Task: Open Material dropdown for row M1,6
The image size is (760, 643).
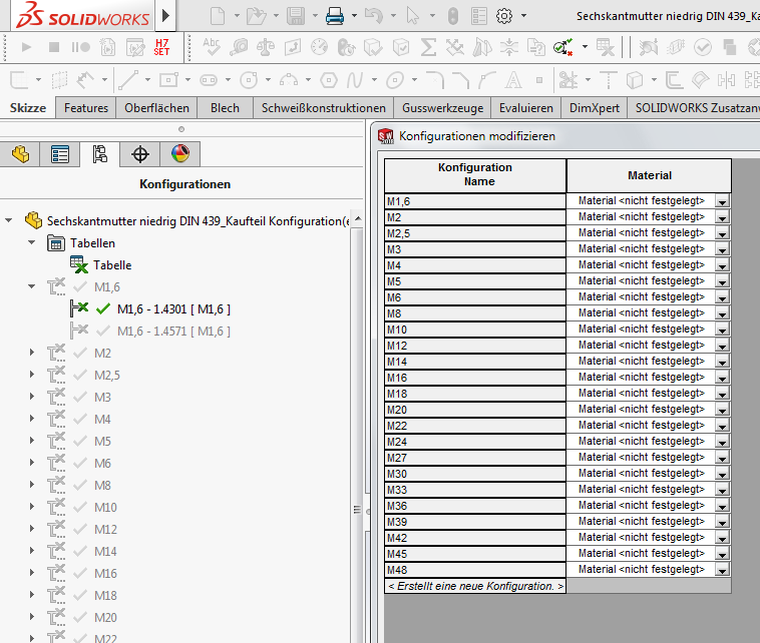Action: click(722, 202)
